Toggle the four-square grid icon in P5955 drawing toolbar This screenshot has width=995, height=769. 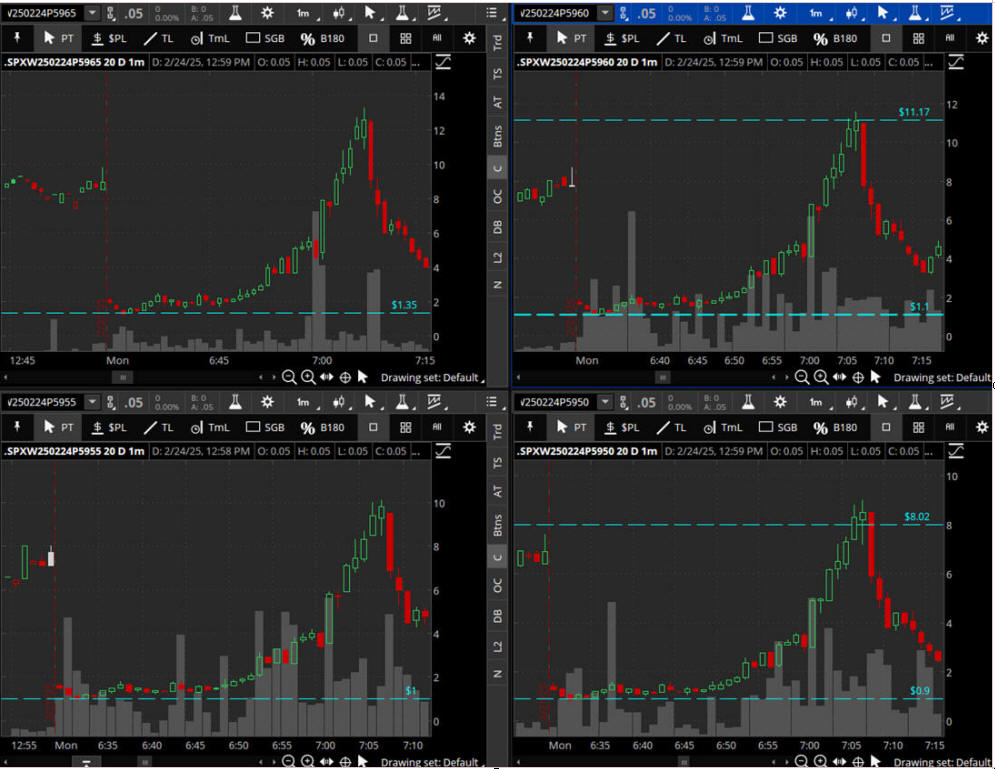pos(405,427)
